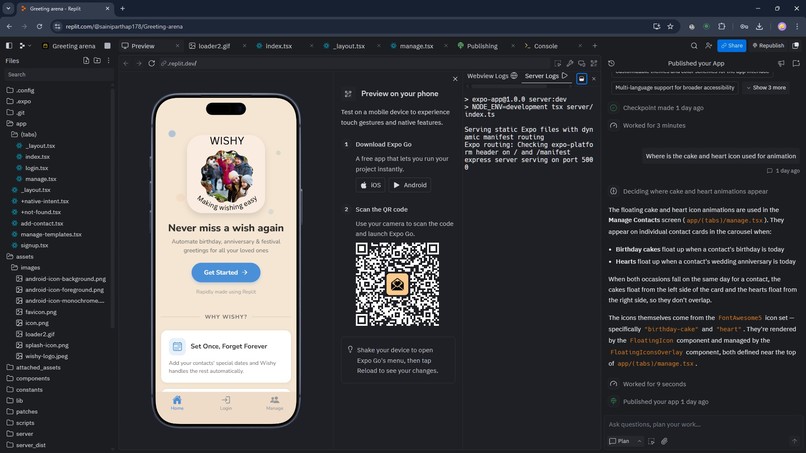Switch to the Console tab

click(x=545, y=46)
